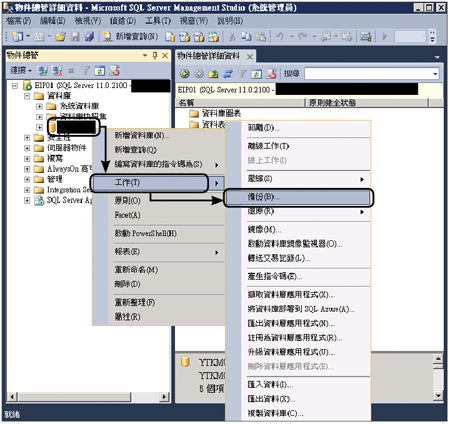Screen dimensions: 450x424
Task: Click the green back arrow in details pane
Action: pyautogui.click(x=185, y=74)
